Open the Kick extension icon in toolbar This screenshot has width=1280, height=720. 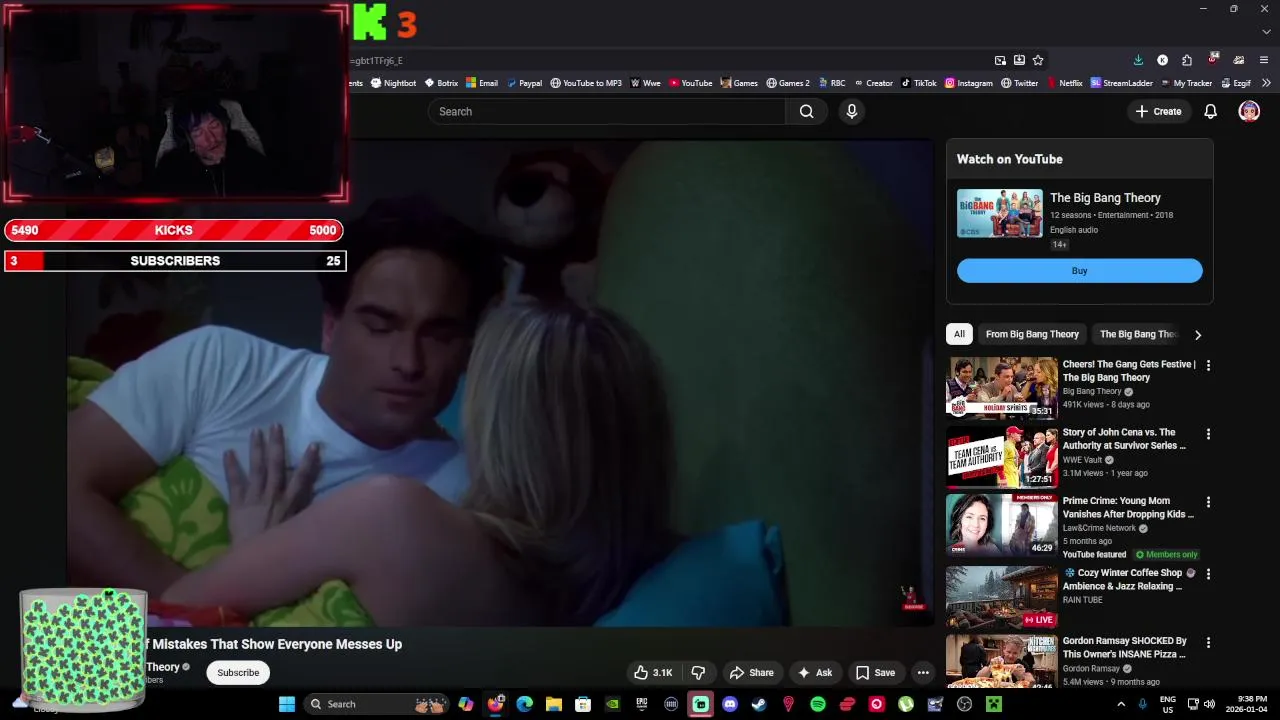(1162, 60)
